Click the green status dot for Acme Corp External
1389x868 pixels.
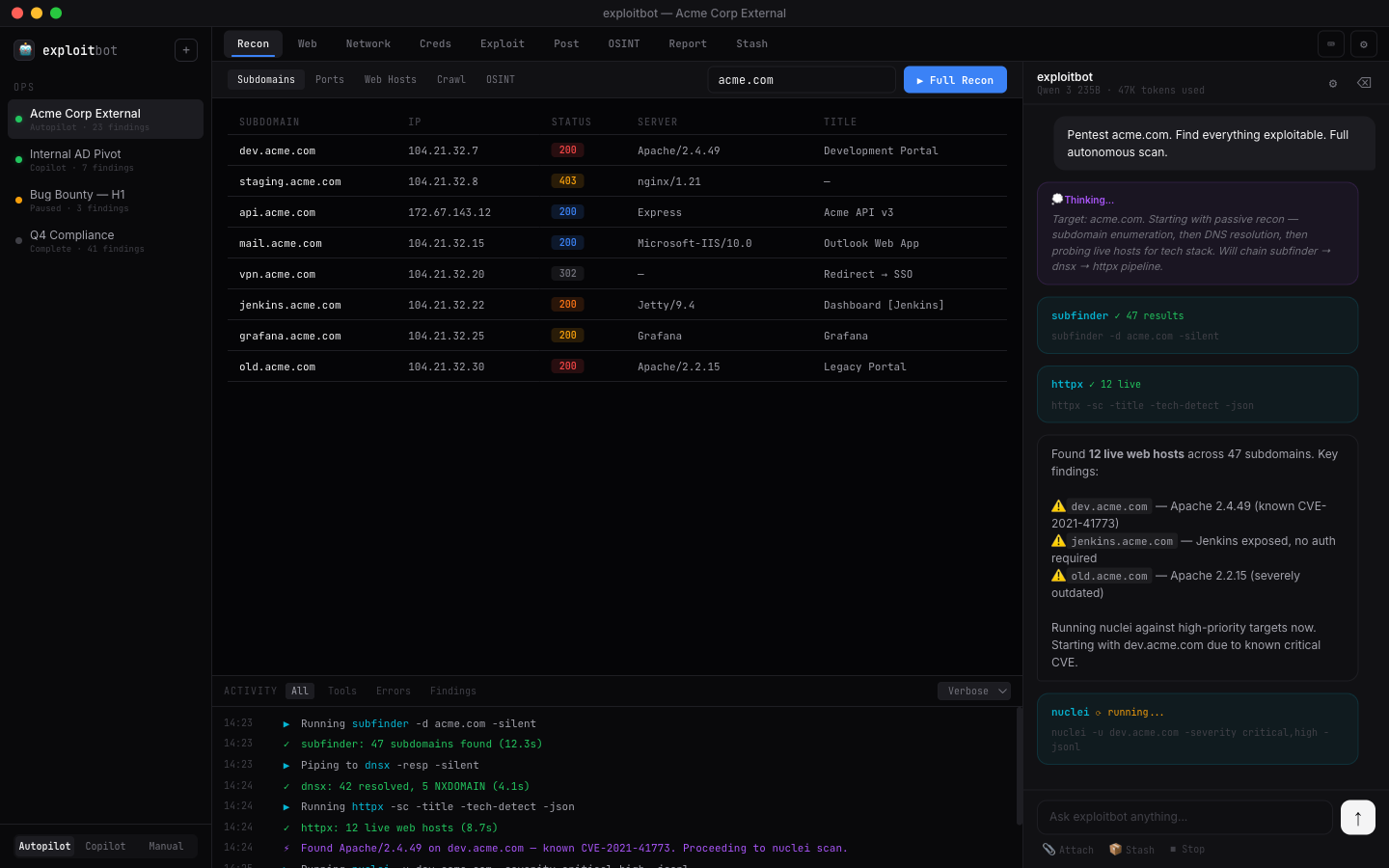tap(18, 120)
